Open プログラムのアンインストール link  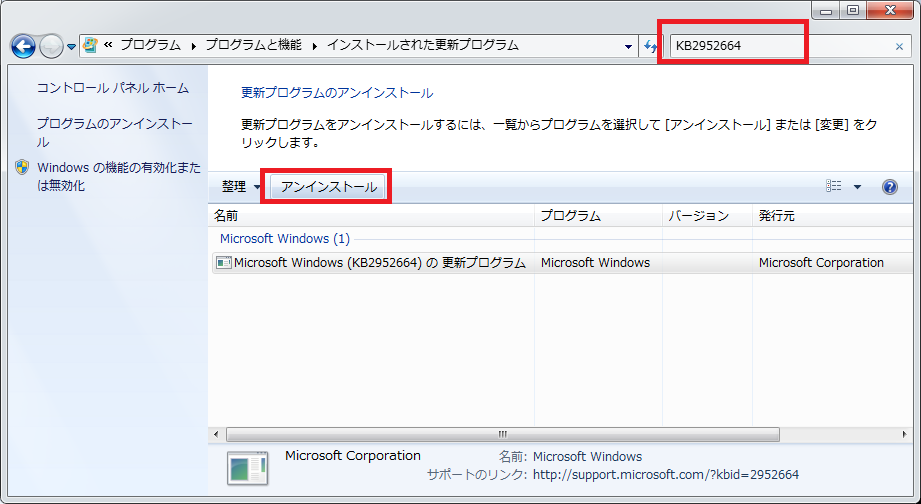[114, 124]
